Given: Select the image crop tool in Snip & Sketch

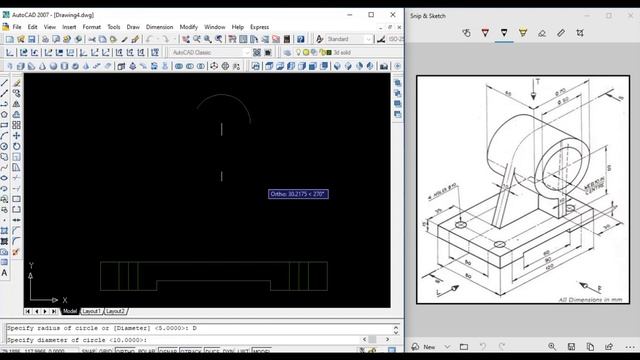Looking at the screenshot, I should [580, 33].
